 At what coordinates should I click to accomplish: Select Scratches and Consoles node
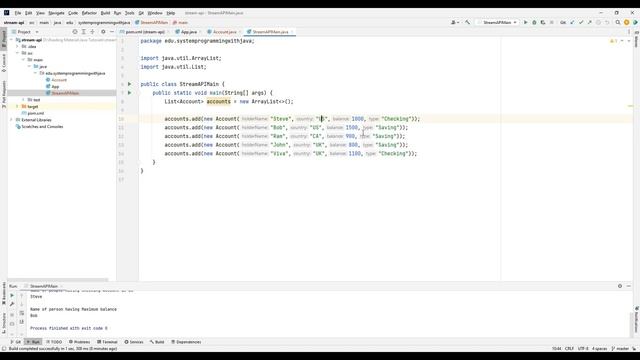click(x=42, y=127)
